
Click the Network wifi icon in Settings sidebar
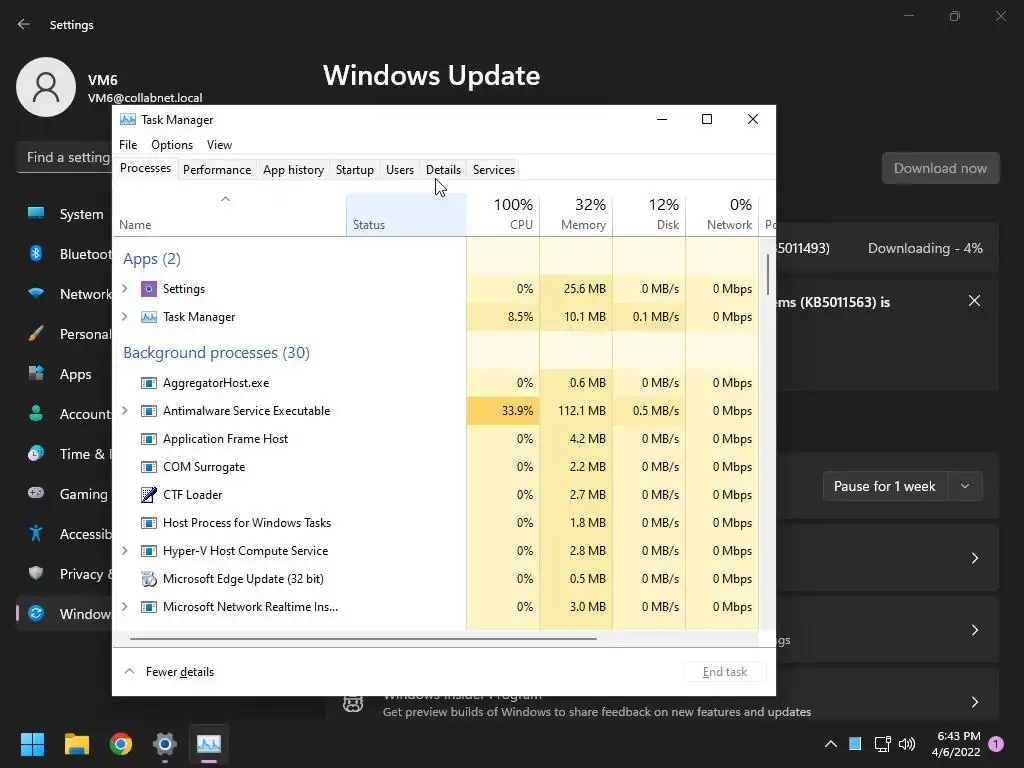pyautogui.click(x=36, y=293)
